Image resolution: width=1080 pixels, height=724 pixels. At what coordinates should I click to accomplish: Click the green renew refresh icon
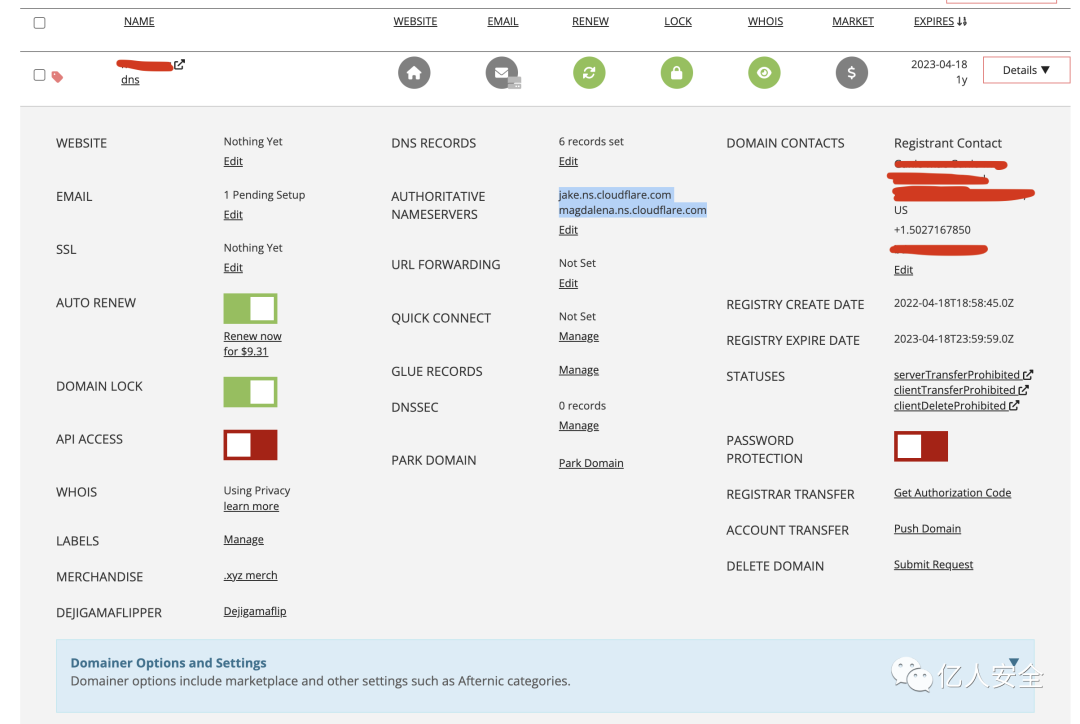pos(590,72)
